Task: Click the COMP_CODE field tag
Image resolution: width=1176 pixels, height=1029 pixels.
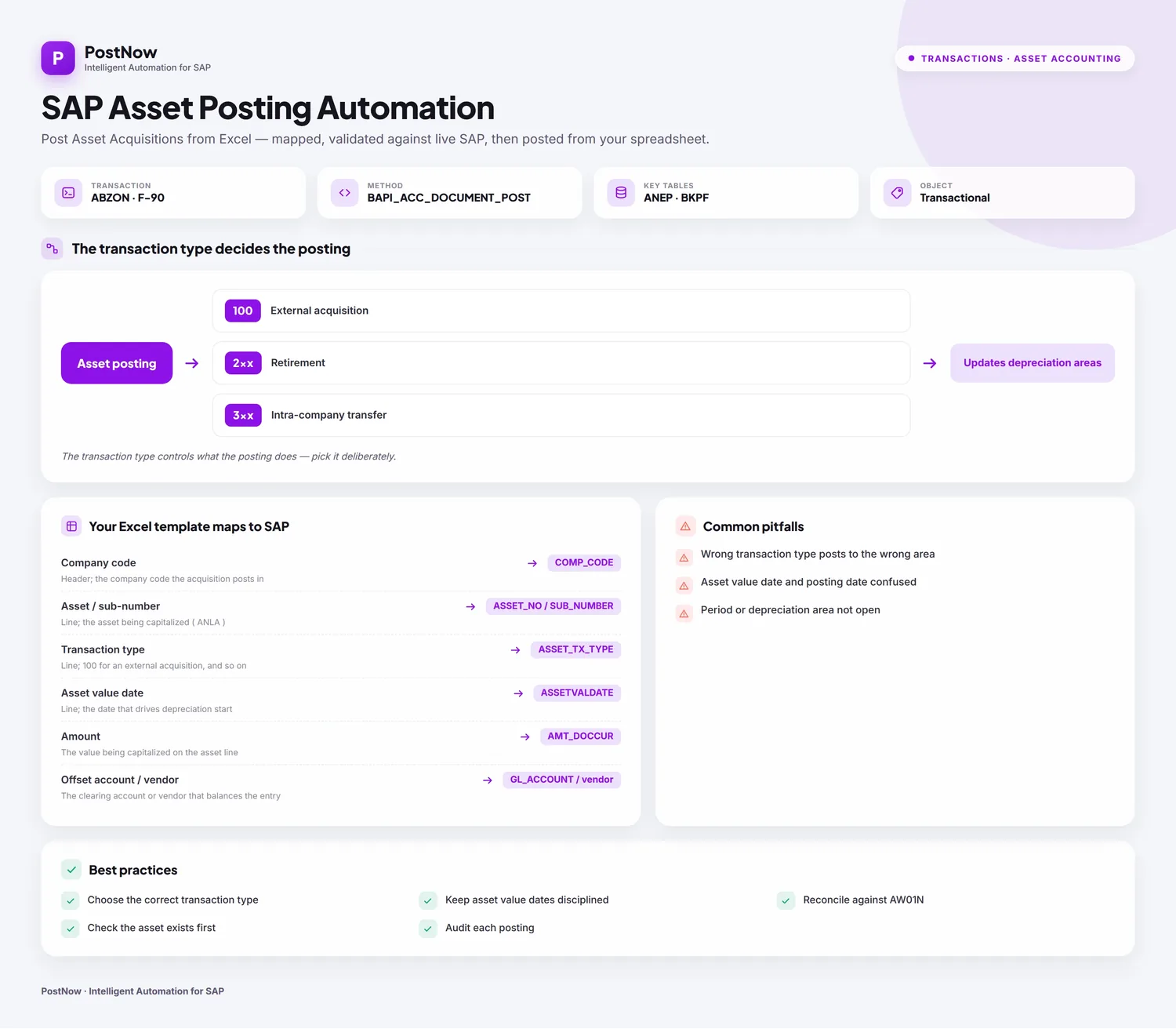Action: [584, 562]
